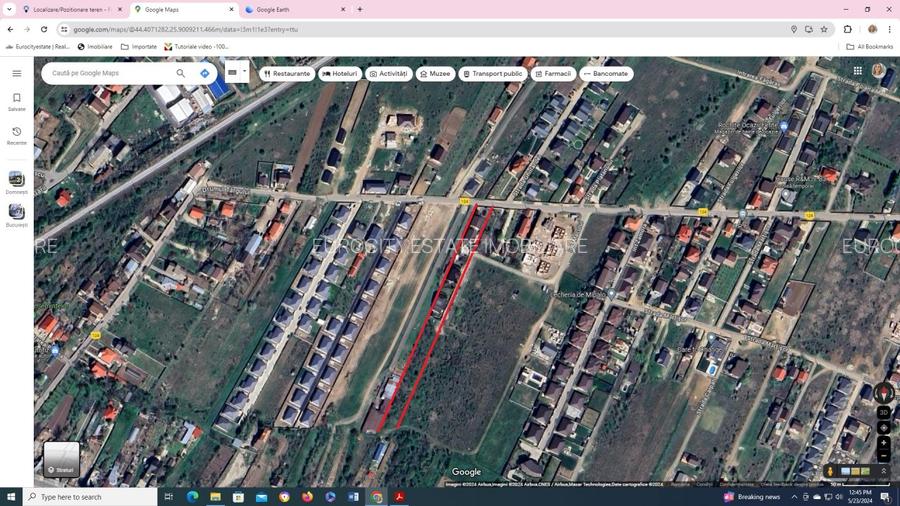The height and width of the screenshot is (506, 900).
Task: Click the magnifier search icon
Action: [x=180, y=73]
